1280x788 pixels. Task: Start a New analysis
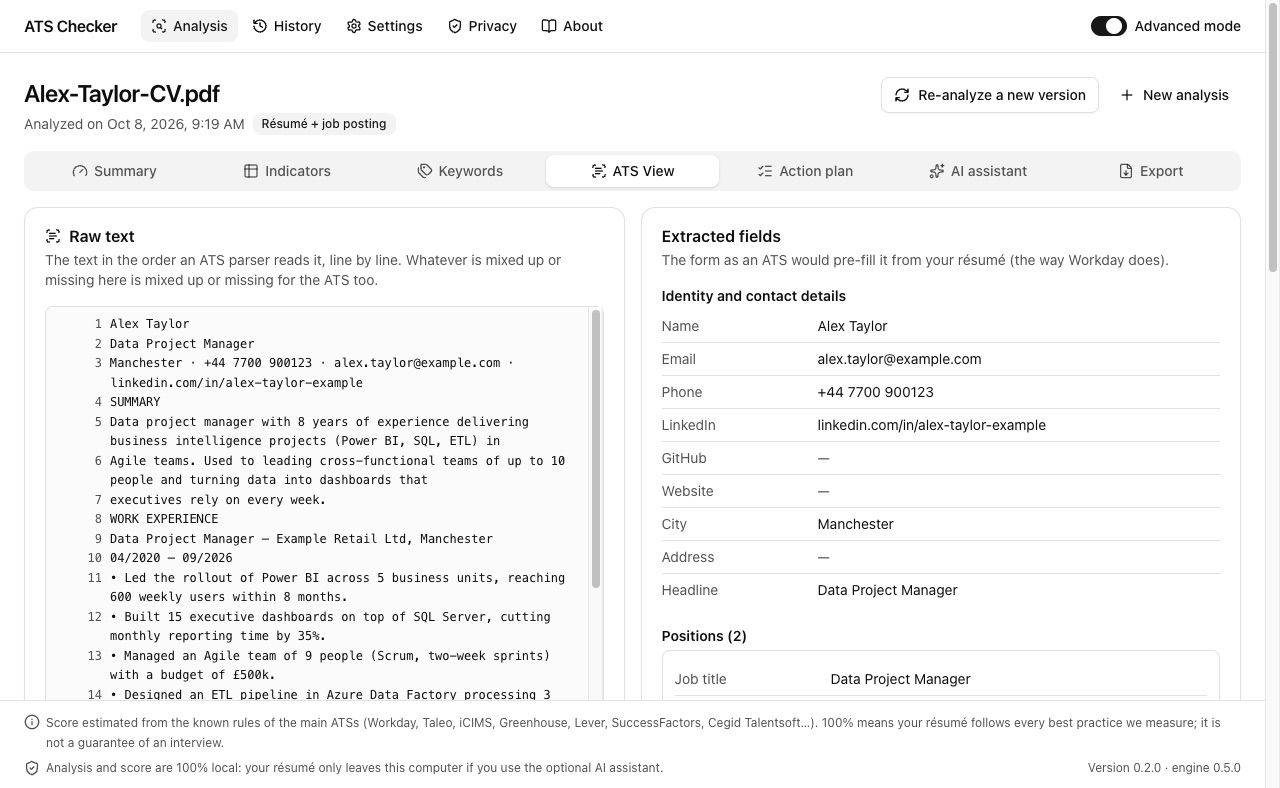pos(1174,95)
